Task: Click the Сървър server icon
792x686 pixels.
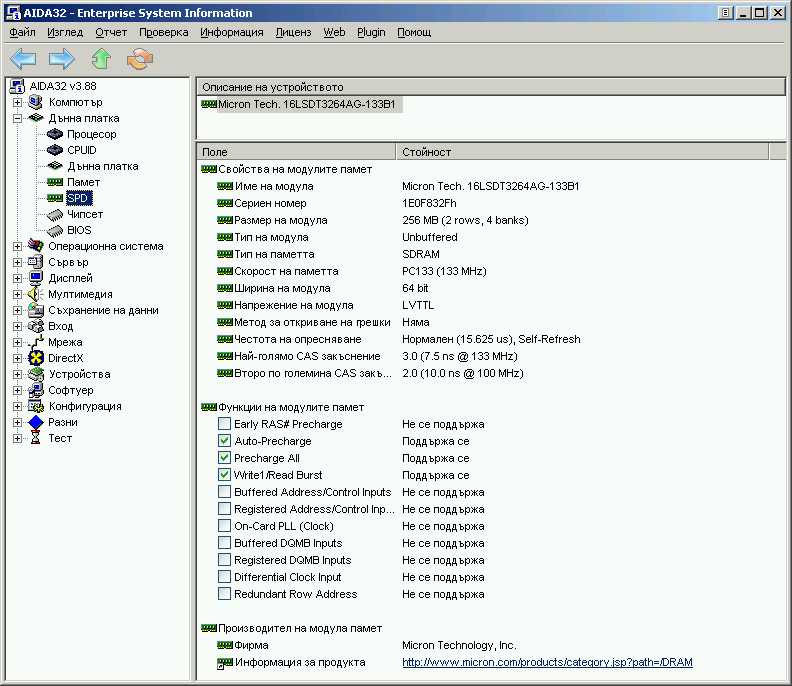Action: (x=35, y=262)
